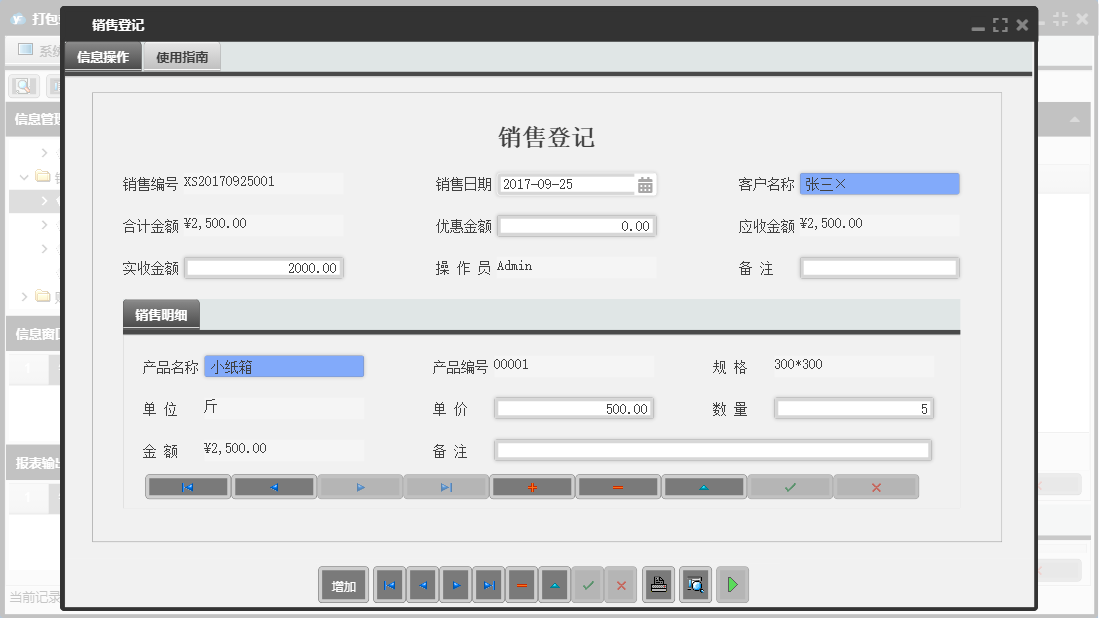Click the 实收金额 amount field
The width and height of the screenshot is (1099, 618).
266,267
